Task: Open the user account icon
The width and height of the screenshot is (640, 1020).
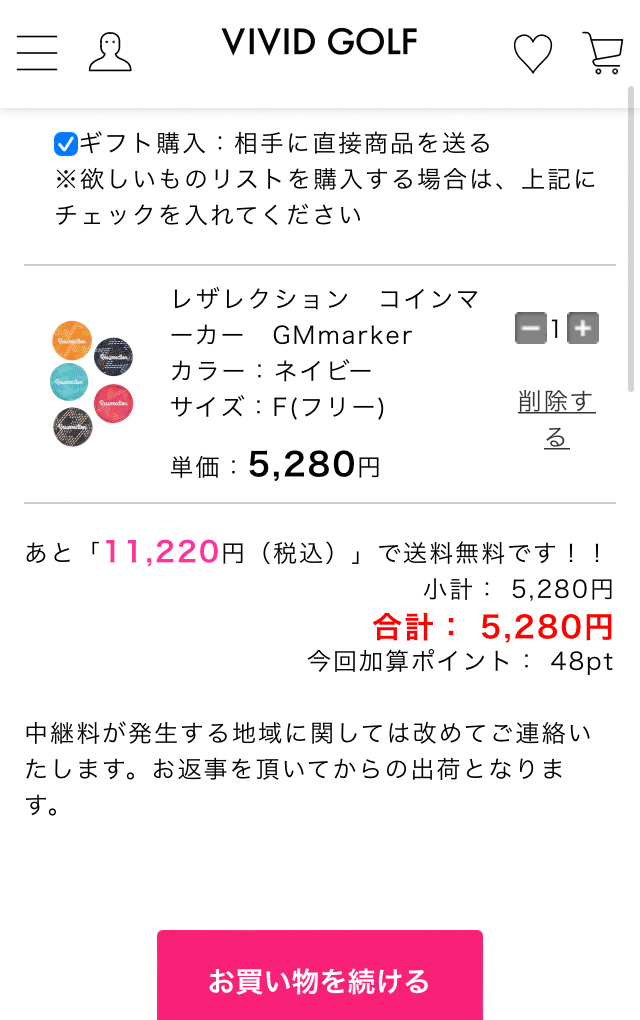Action: coord(110,52)
